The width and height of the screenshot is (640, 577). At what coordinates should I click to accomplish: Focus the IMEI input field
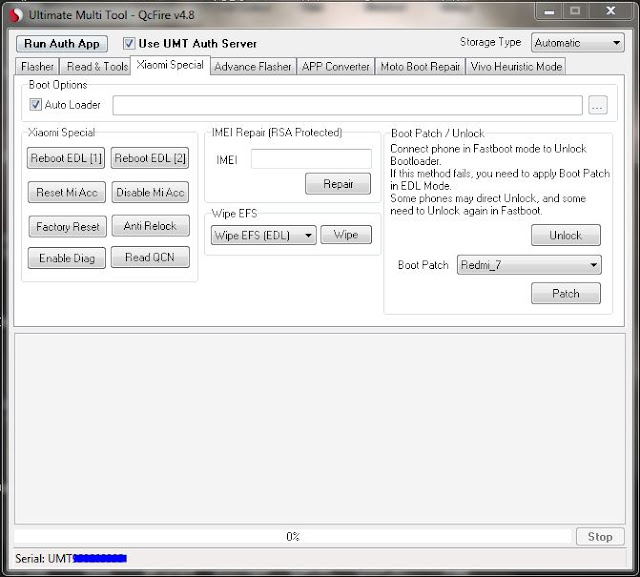[311, 159]
